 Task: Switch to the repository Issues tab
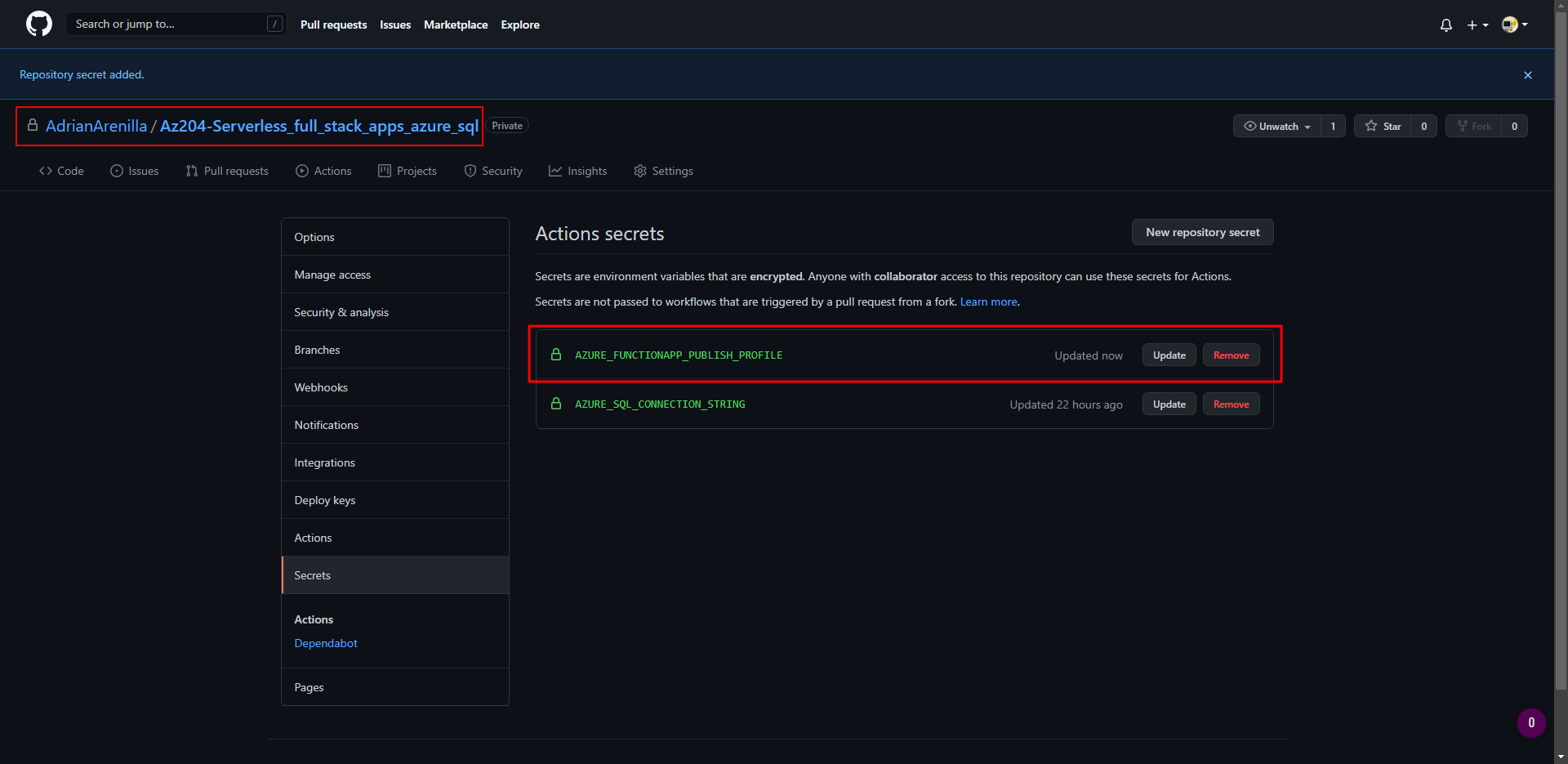click(135, 171)
